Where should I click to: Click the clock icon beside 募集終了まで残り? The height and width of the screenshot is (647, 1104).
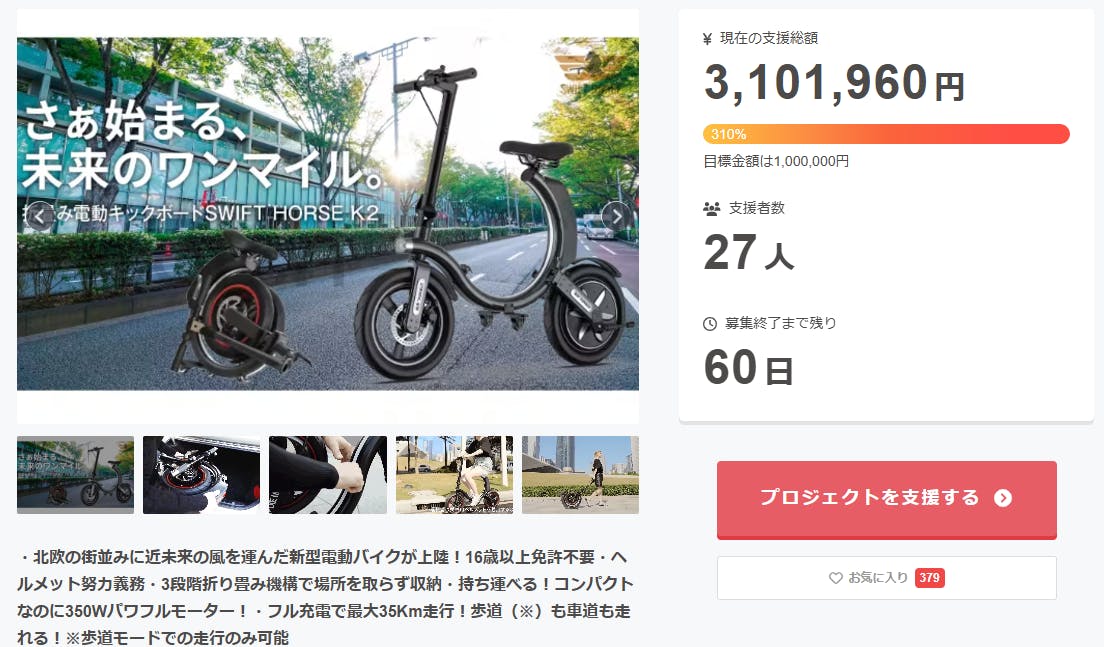pyautogui.click(x=710, y=324)
